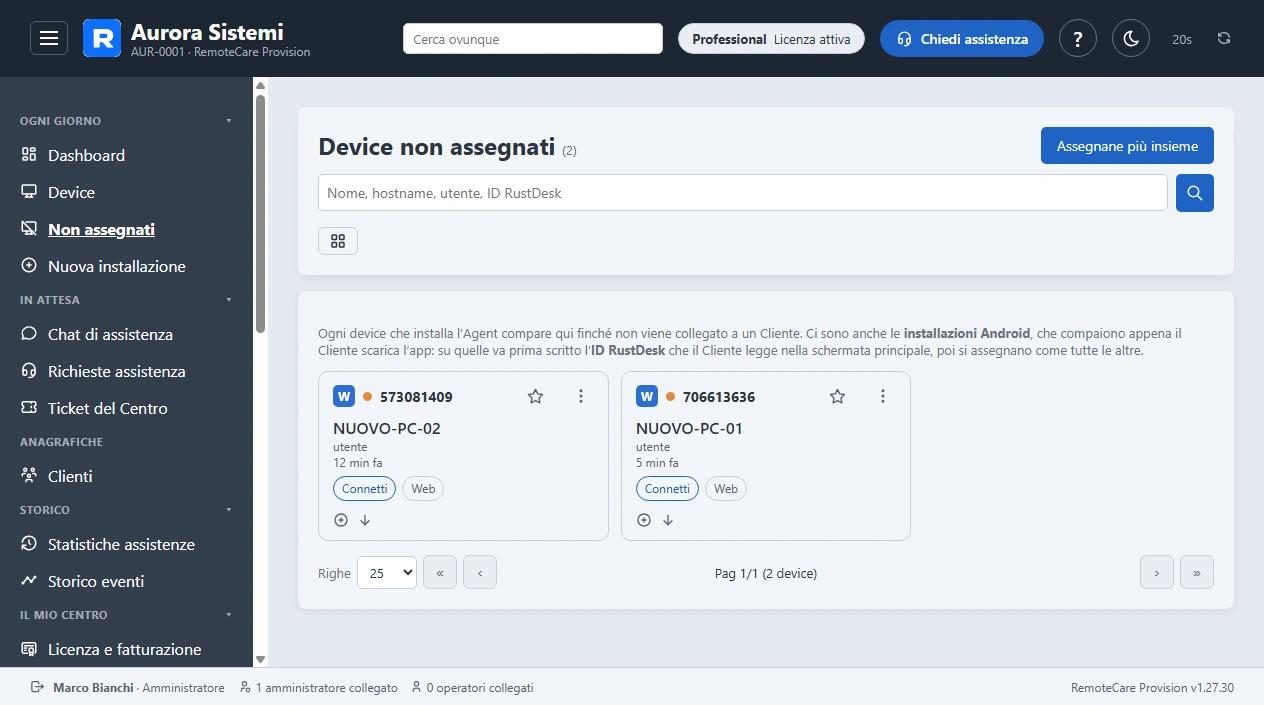
Task: Open three-dot menu for 573081409
Action: [581, 397]
